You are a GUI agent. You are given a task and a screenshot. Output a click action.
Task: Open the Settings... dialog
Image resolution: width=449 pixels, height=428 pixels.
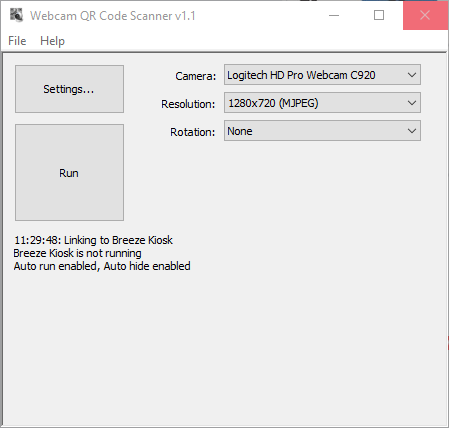[x=69, y=89]
